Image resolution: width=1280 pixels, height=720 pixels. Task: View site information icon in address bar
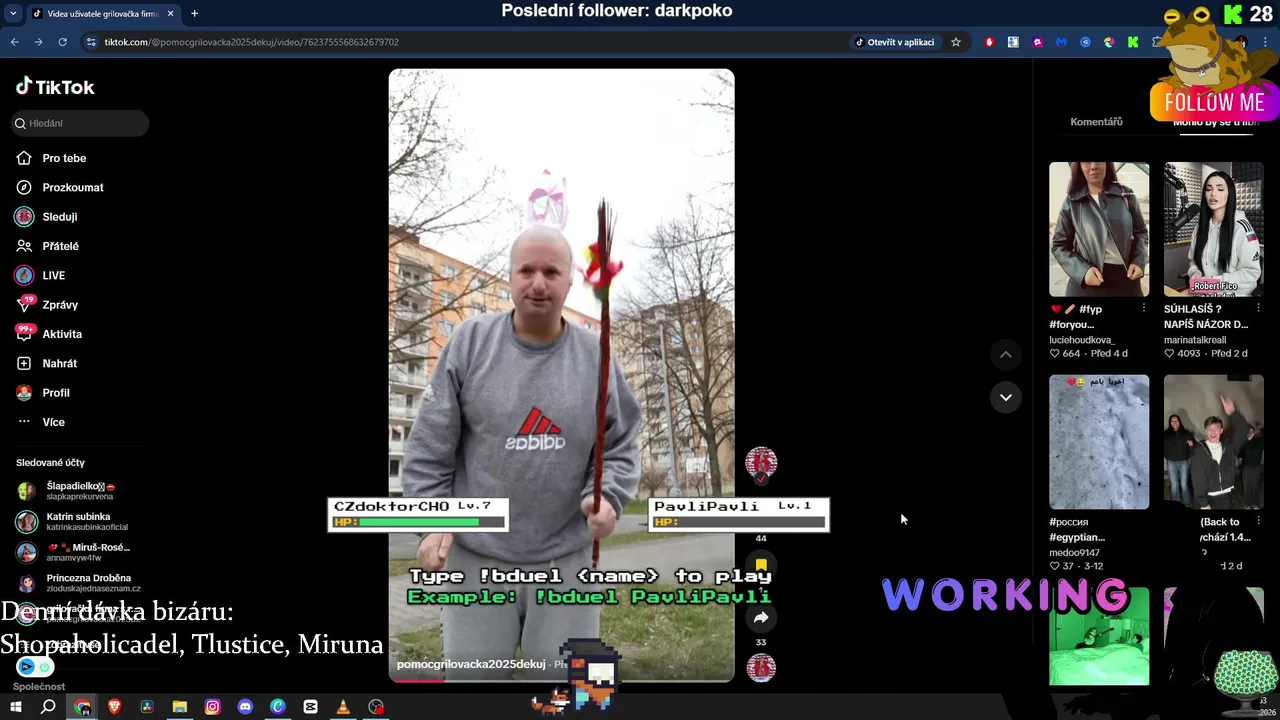92,42
